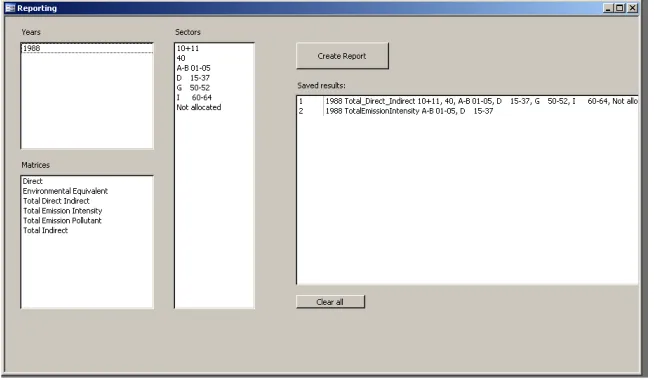Select sector 10+11
This screenshot has width=654, height=380.
[x=214, y=48]
